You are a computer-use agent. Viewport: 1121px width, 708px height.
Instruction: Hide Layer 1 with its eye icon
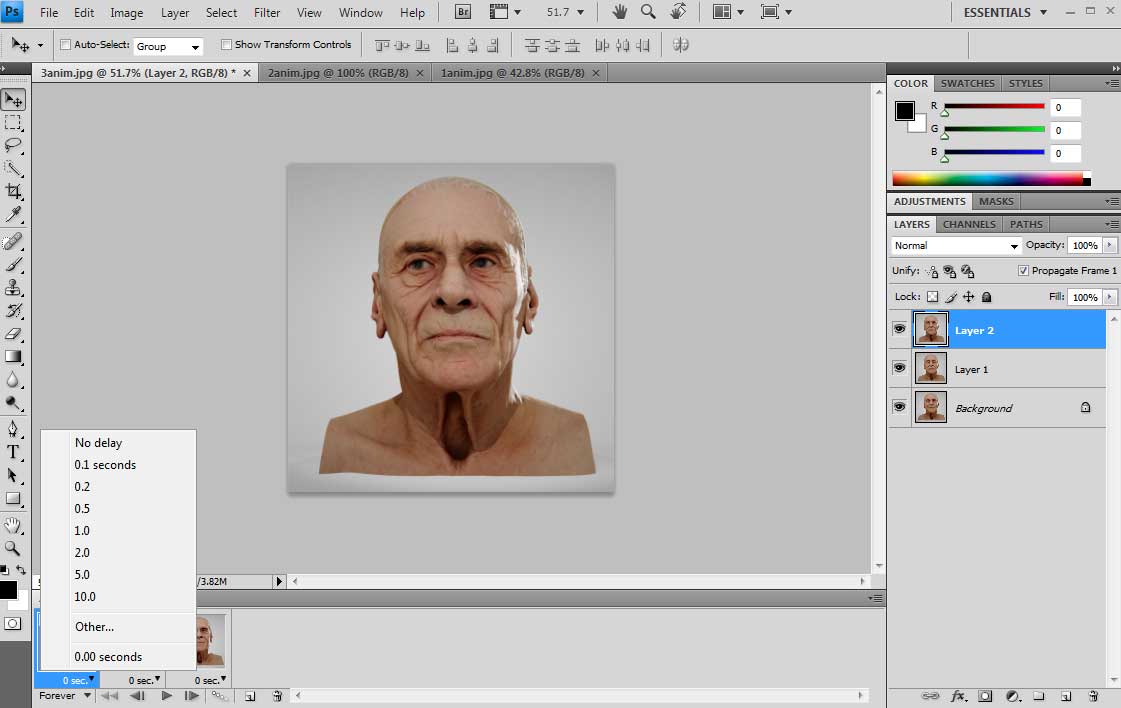click(x=899, y=369)
